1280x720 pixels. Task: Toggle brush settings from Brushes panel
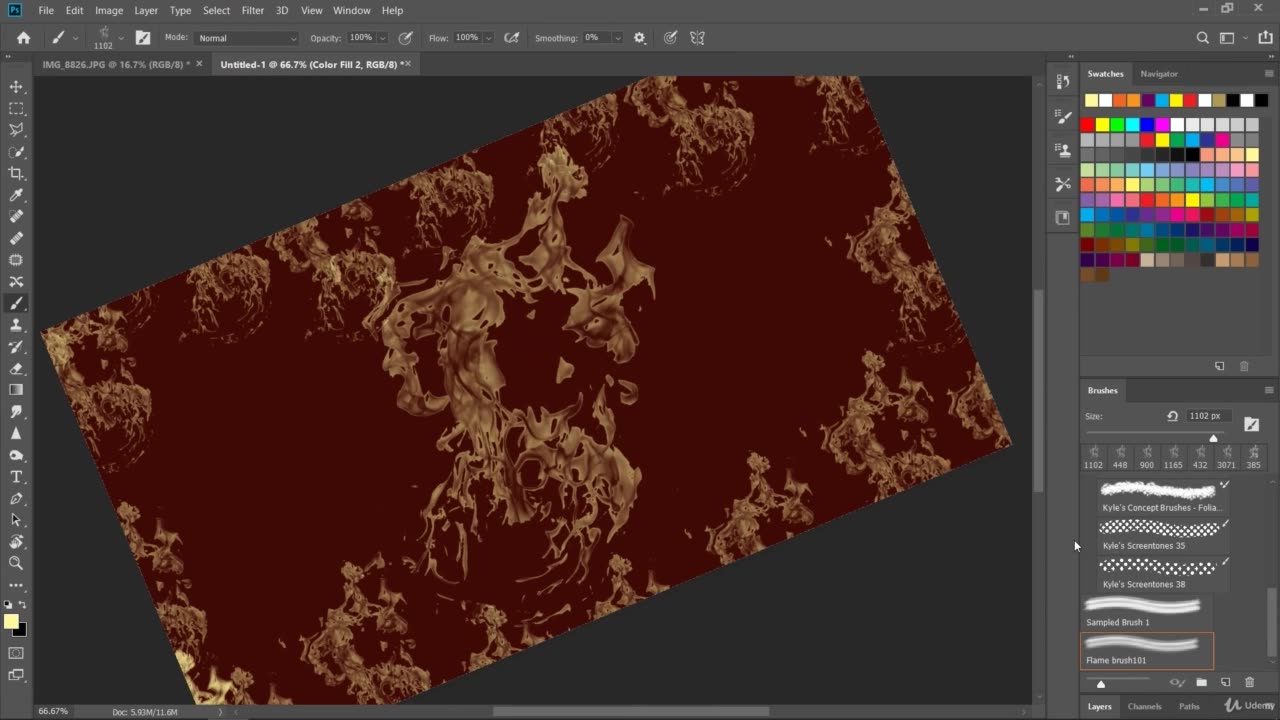tap(1251, 425)
